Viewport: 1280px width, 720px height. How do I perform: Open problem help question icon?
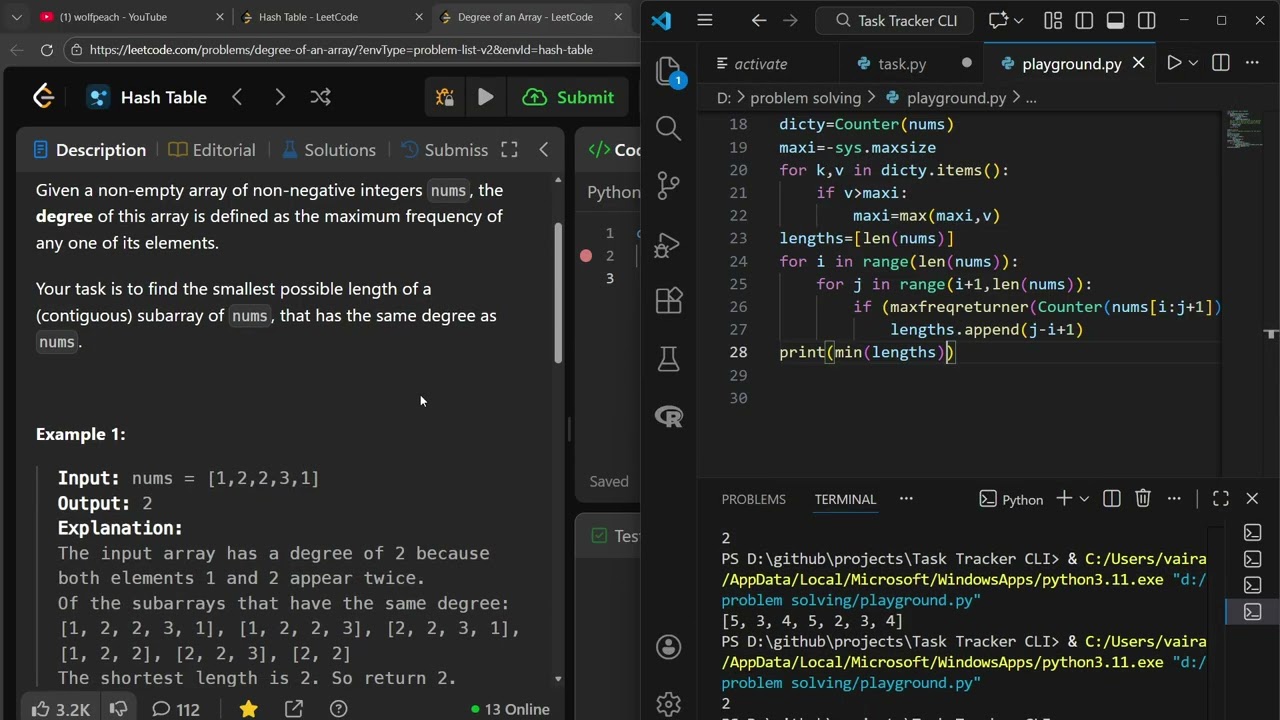coord(339,709)
